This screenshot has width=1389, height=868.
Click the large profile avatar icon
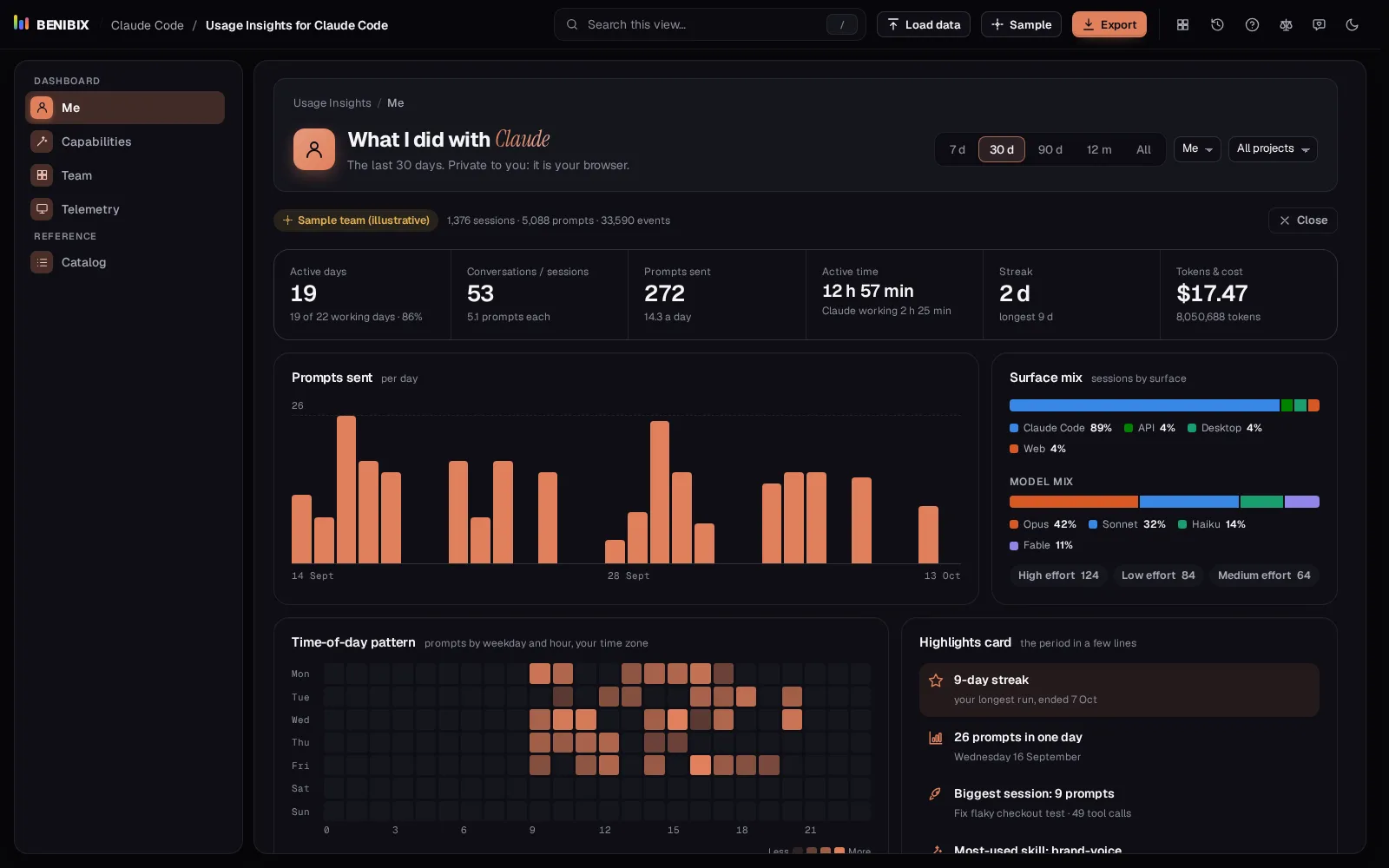(314, 149)
